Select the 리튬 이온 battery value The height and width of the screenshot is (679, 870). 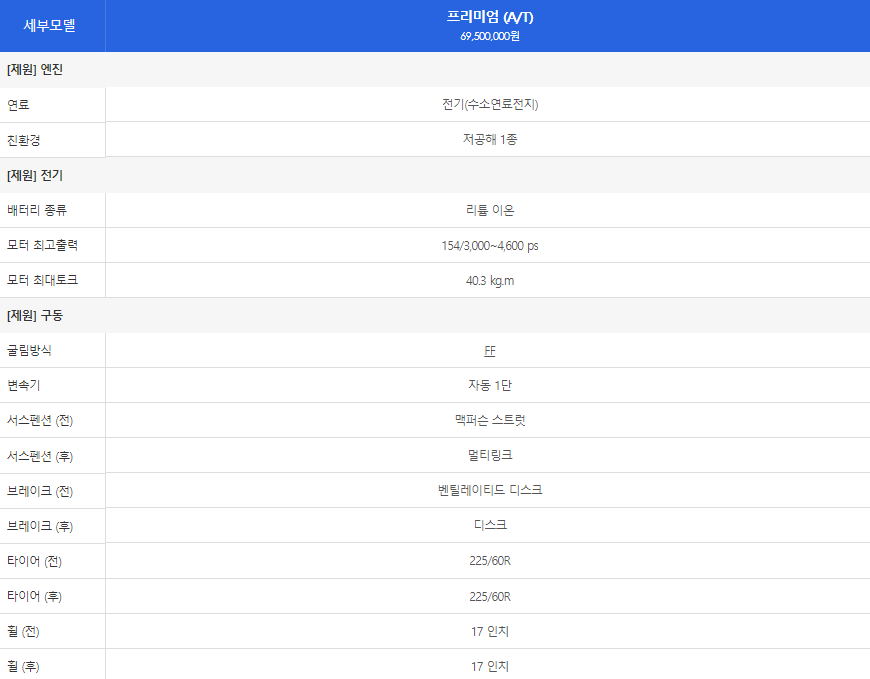pyautogui.click(x=489, y=210)
